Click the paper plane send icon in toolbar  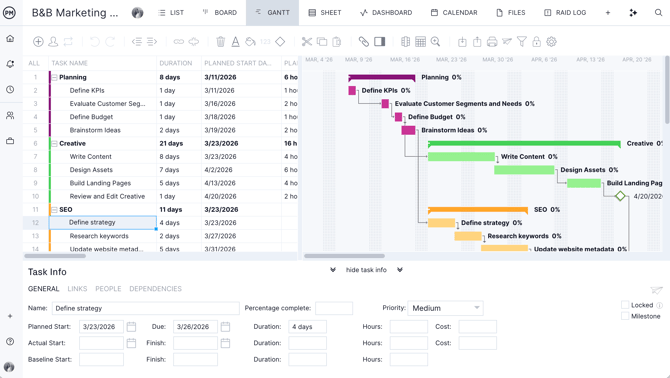pos(507,41)
